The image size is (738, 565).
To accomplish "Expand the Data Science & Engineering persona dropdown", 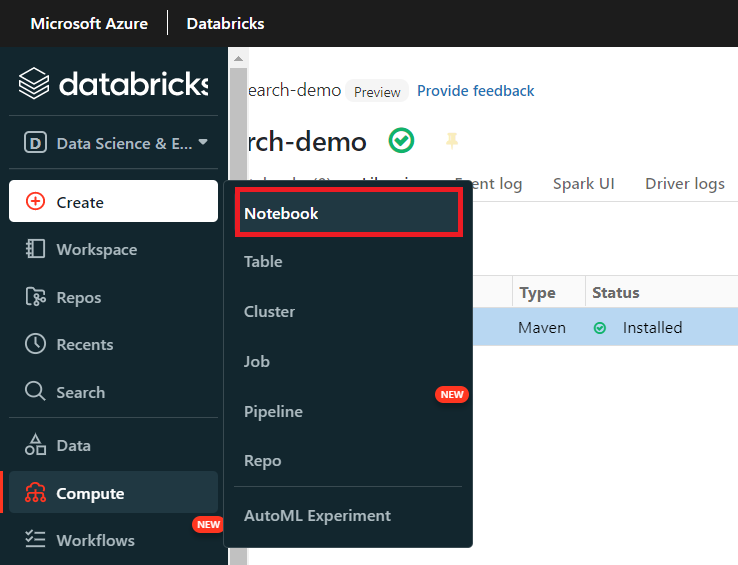I will pyautogui.click(x=203, y=142).
